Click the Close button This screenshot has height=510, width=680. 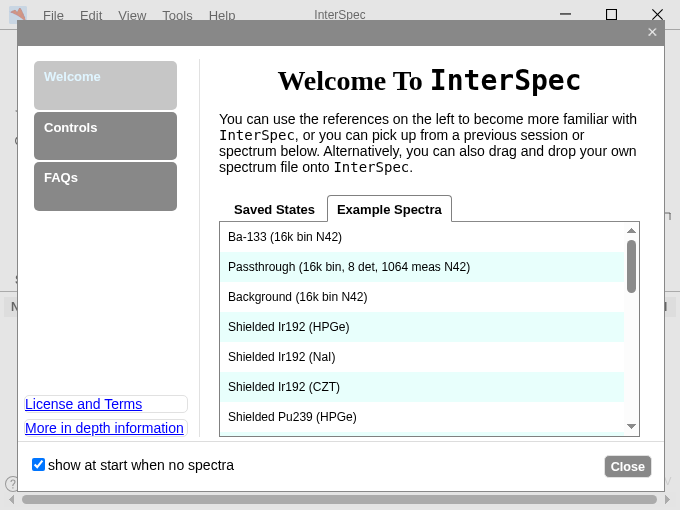pos(628,466)
